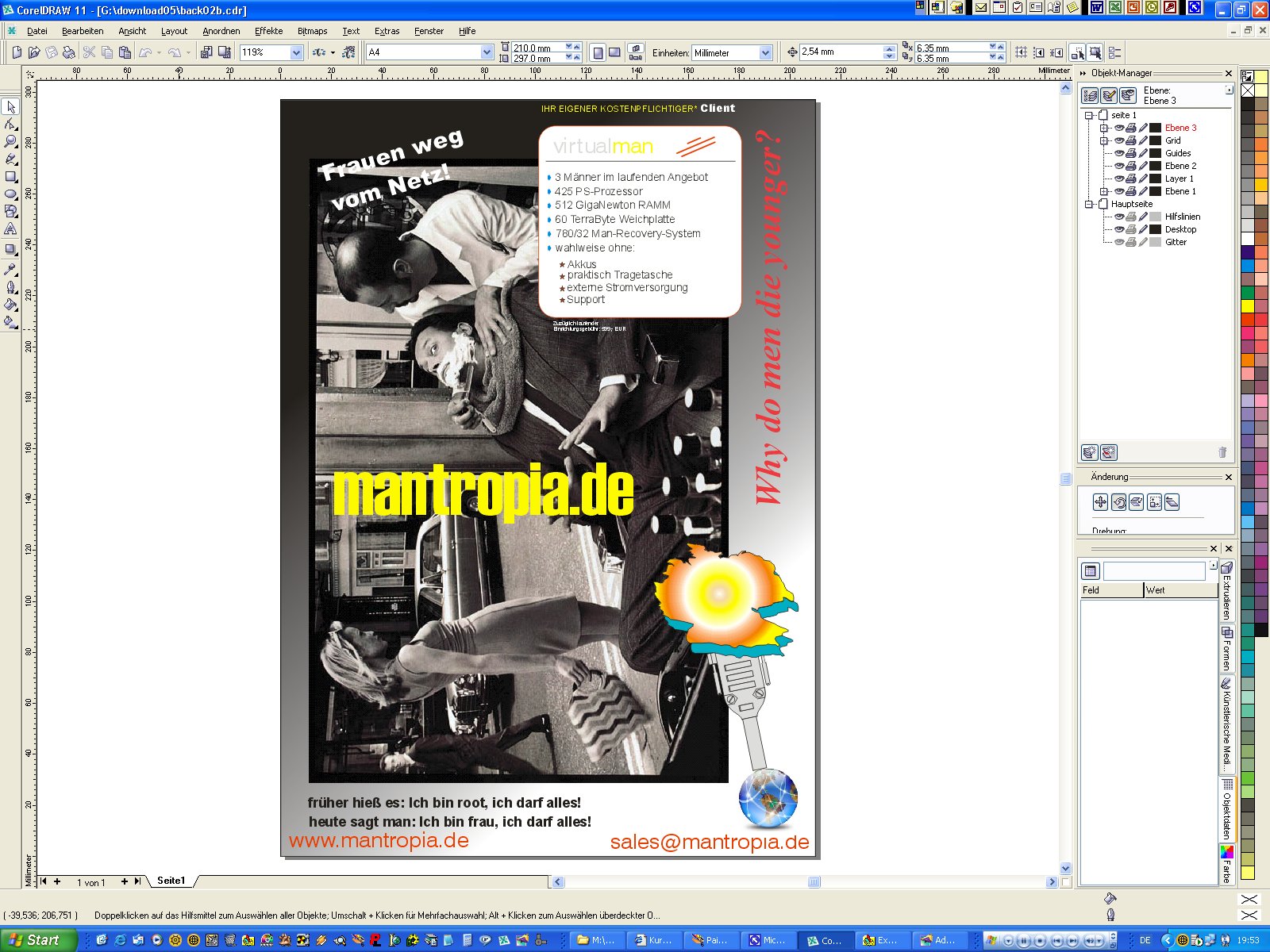
Task: Toggle visibility eye of Hilfslinien layer
Action: click(x=1119, y=217)
